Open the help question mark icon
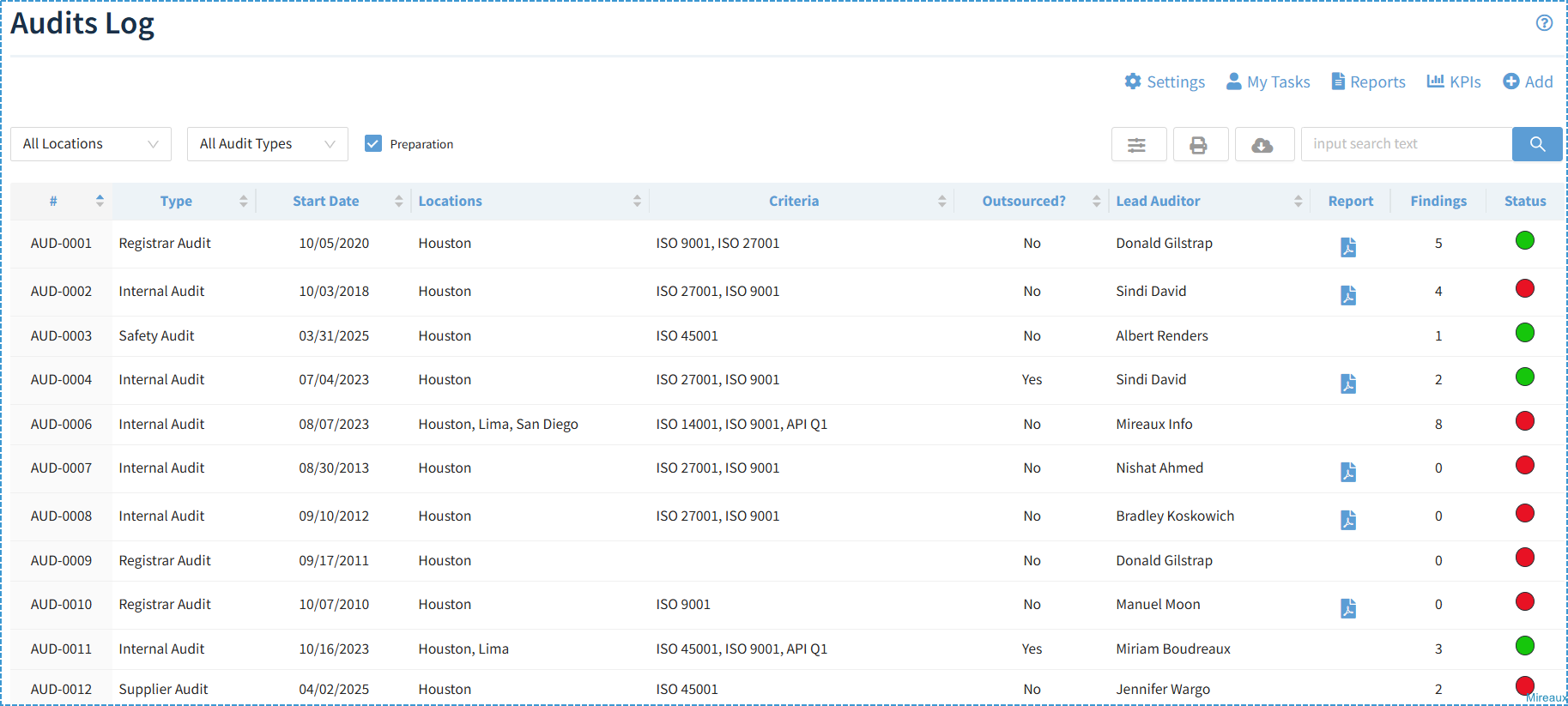The height and width of the screenshot is (706, 1568). (1544, 23)
